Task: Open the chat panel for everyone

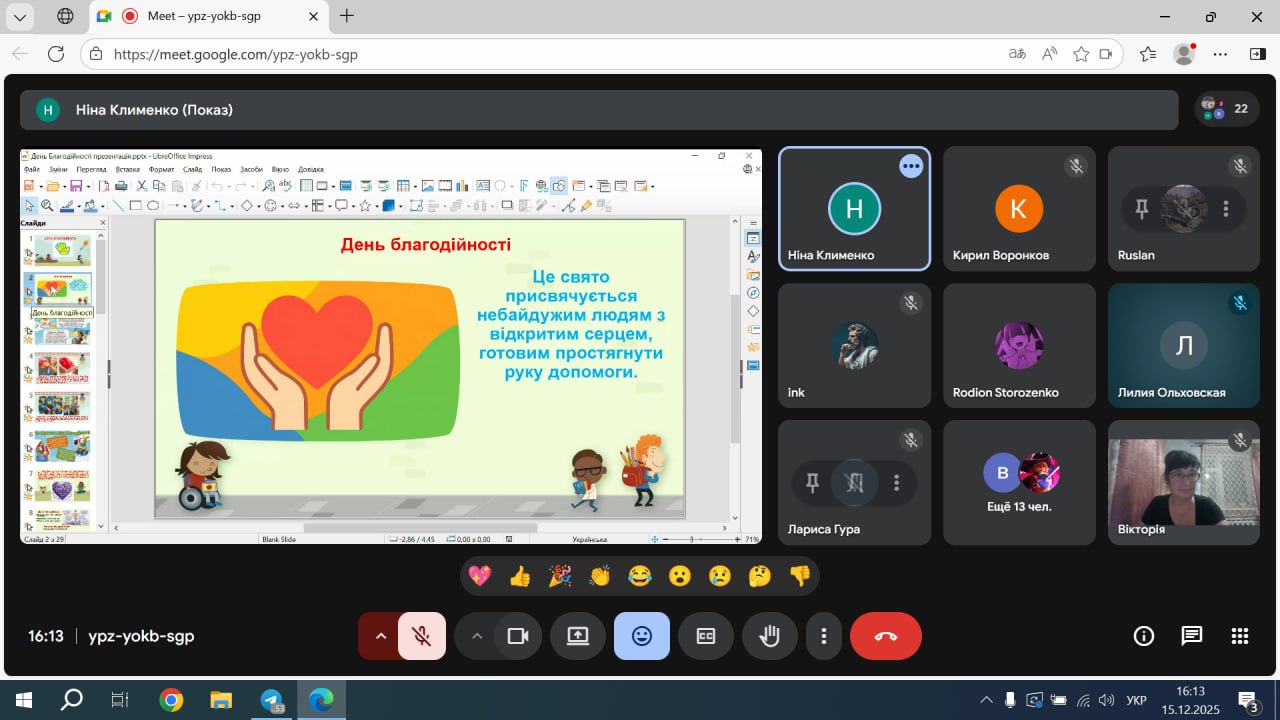Action: pyautogui.click(x=1191, y=636)
